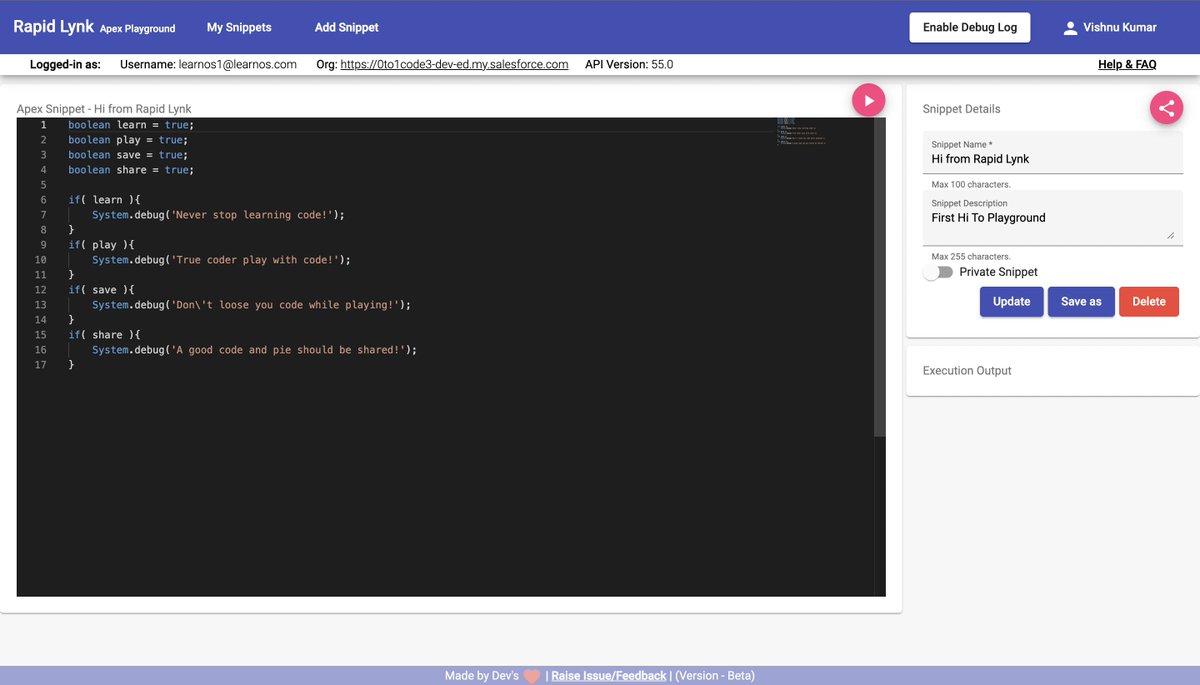
Task: Click the 'A good code and pie' debug line
Action: (254, 350)
